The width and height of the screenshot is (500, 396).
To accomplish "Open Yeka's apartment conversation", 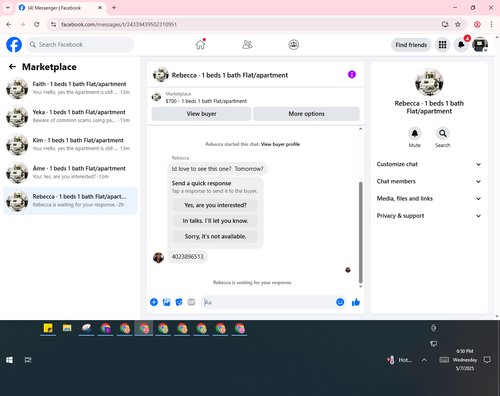I will 70,116.
